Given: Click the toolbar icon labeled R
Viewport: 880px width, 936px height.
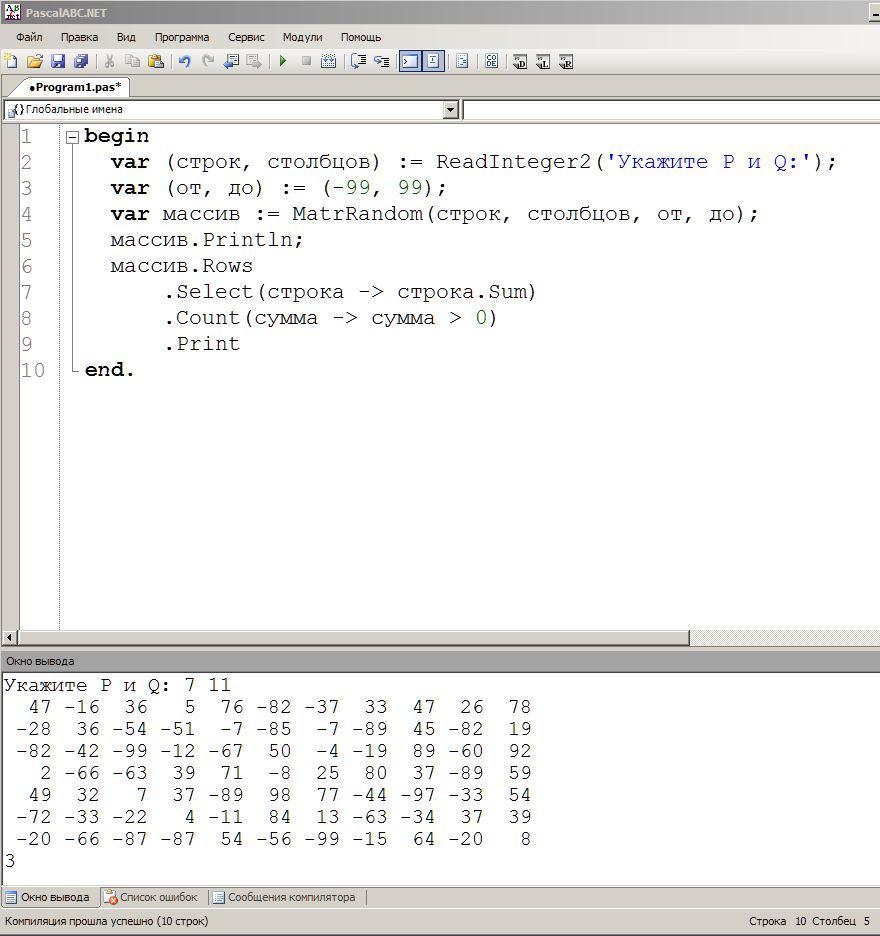Looking at the screenshot, I should (566, 61).
